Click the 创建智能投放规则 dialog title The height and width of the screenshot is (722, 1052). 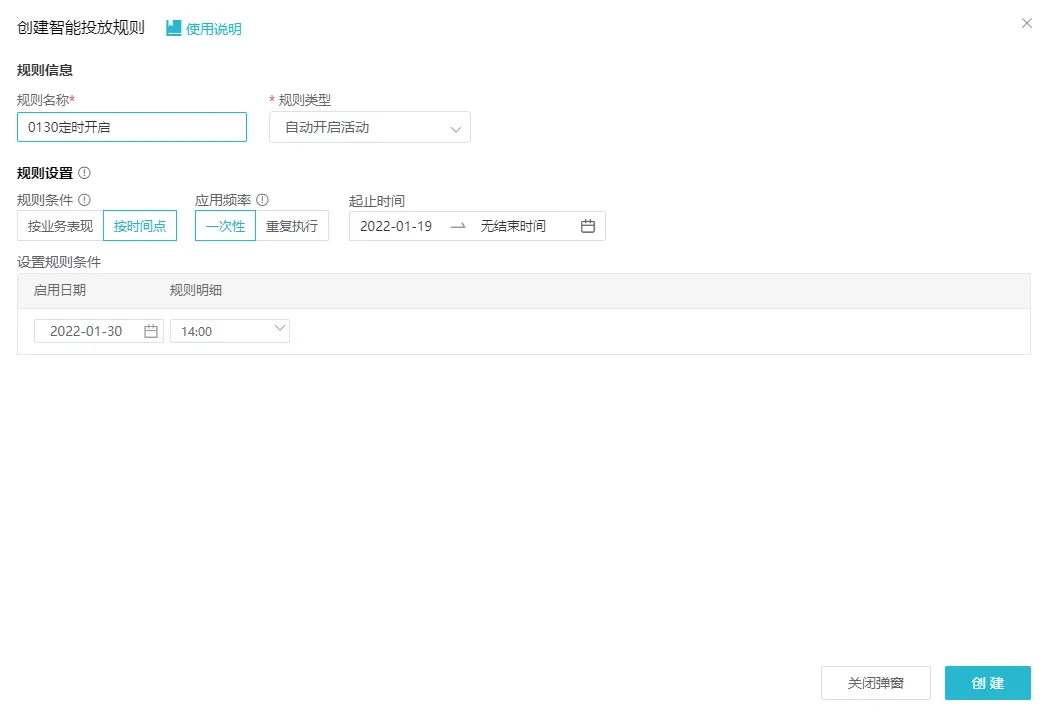[81, 28]
